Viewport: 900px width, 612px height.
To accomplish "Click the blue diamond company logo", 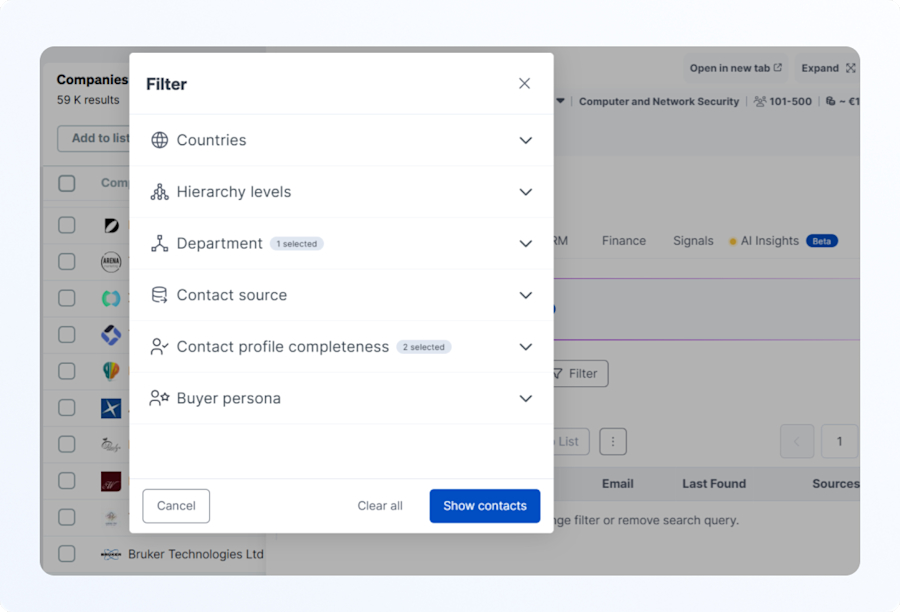I will (x=111, y=335).
